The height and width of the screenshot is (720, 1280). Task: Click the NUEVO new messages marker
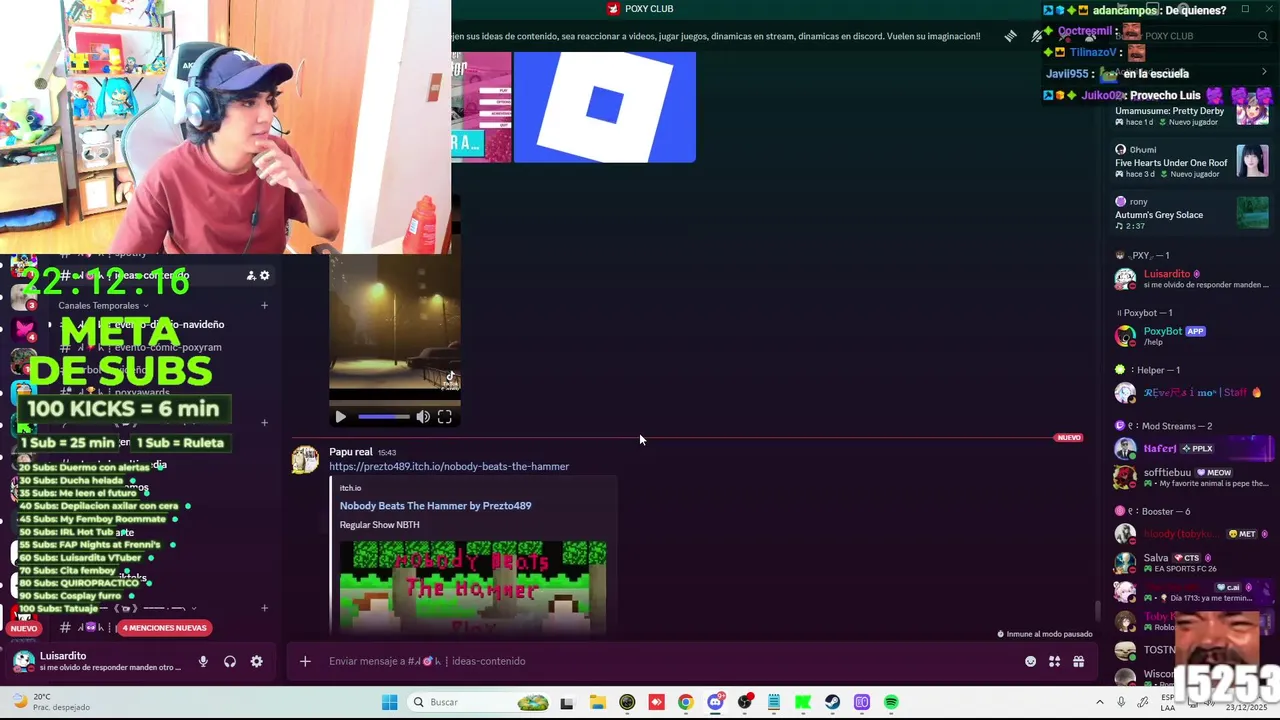point(1069,437)
